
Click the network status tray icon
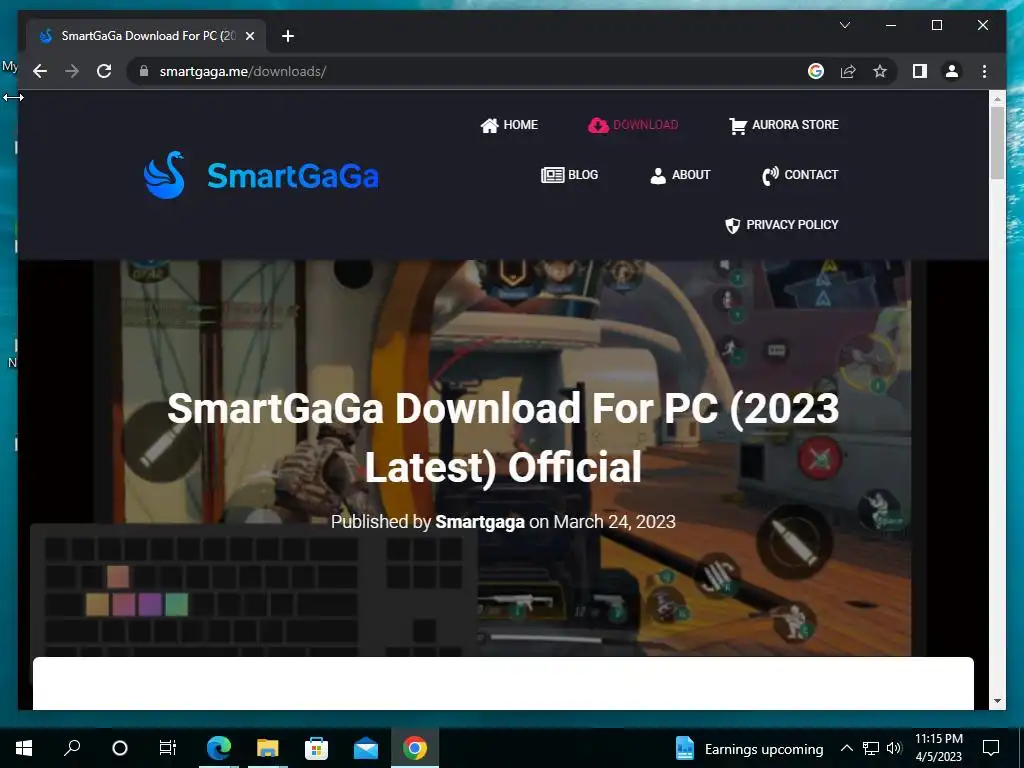(x=871, y=748)
